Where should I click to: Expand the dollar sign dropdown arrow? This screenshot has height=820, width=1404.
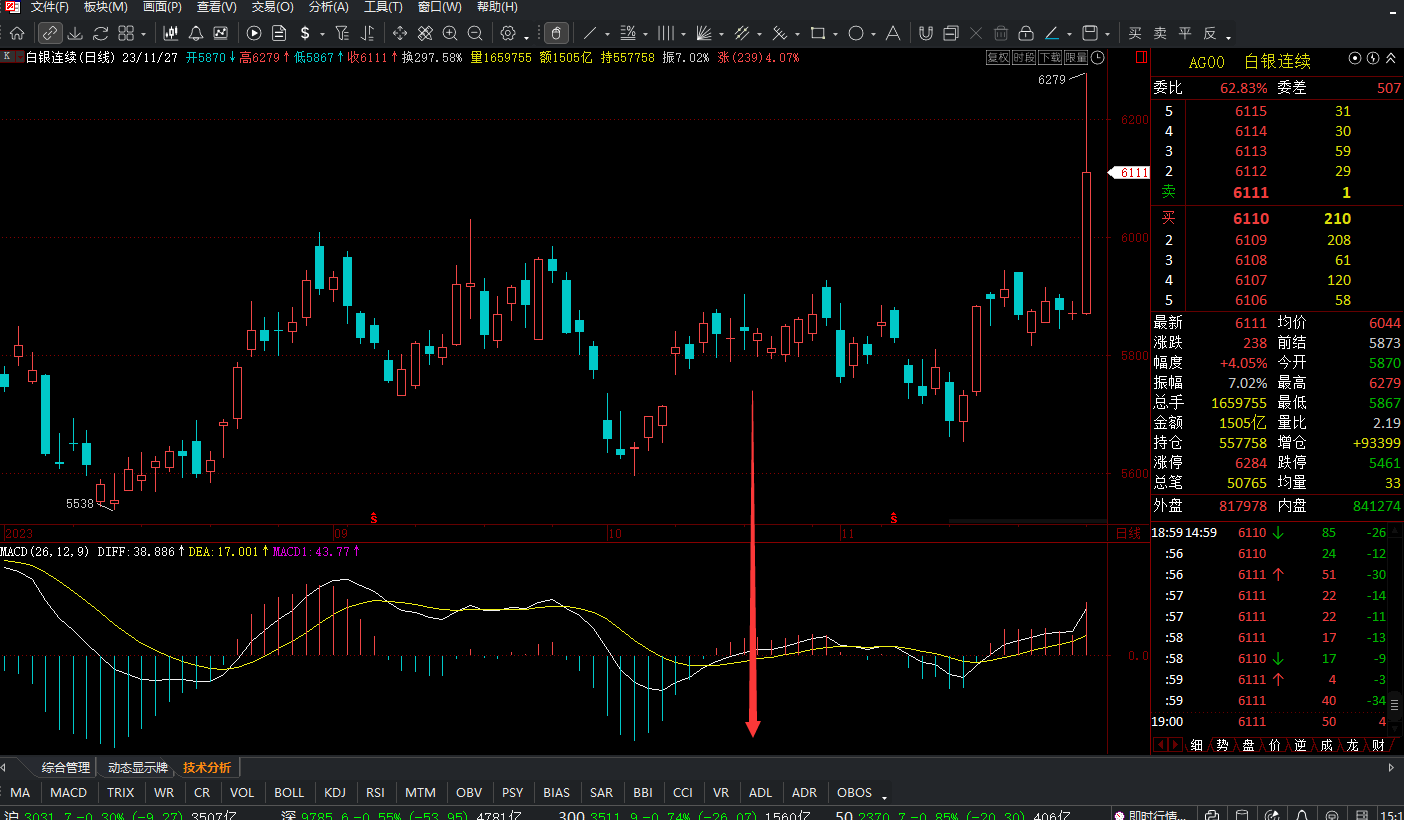pyautogui.click(x=322, y=35)
